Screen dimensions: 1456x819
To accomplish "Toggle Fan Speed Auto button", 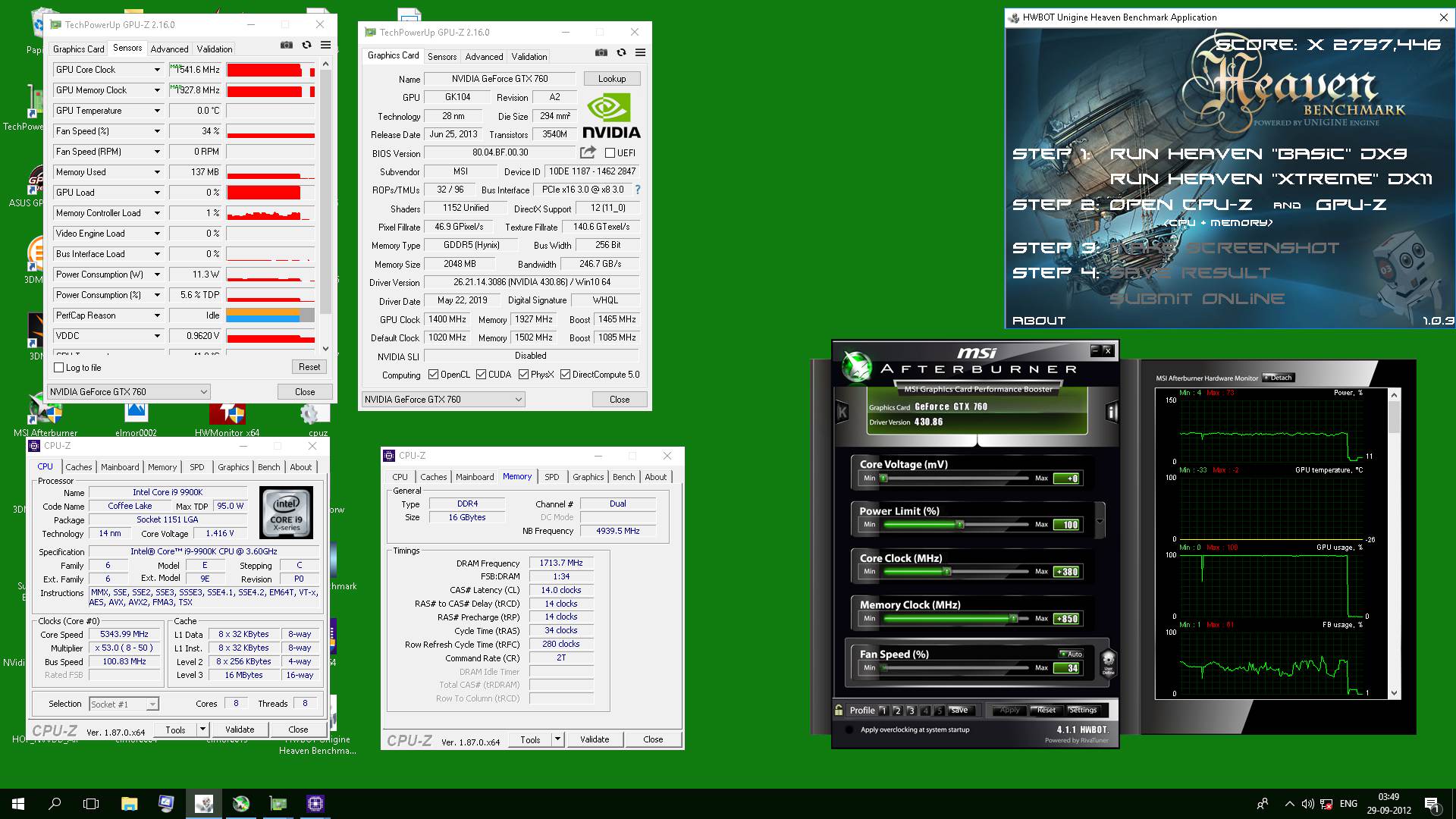I will [x=1072, y=654].
